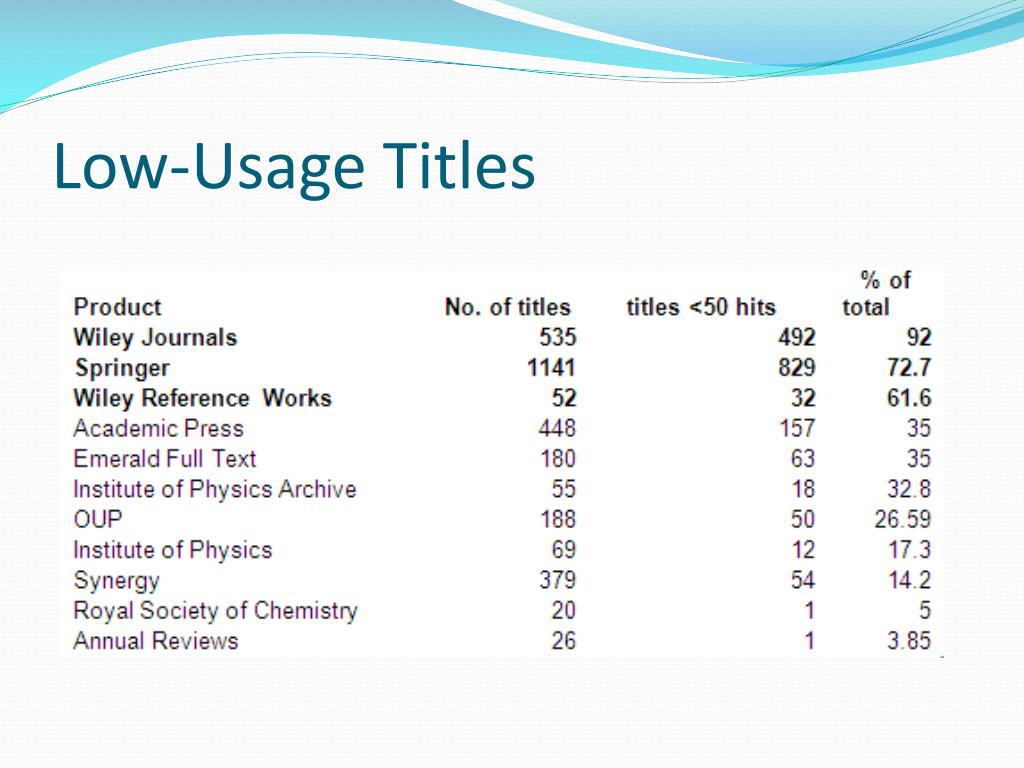Select the 72.7 percent value
The height and width of the screenshot is (768, 1024).
coord(909,368)
